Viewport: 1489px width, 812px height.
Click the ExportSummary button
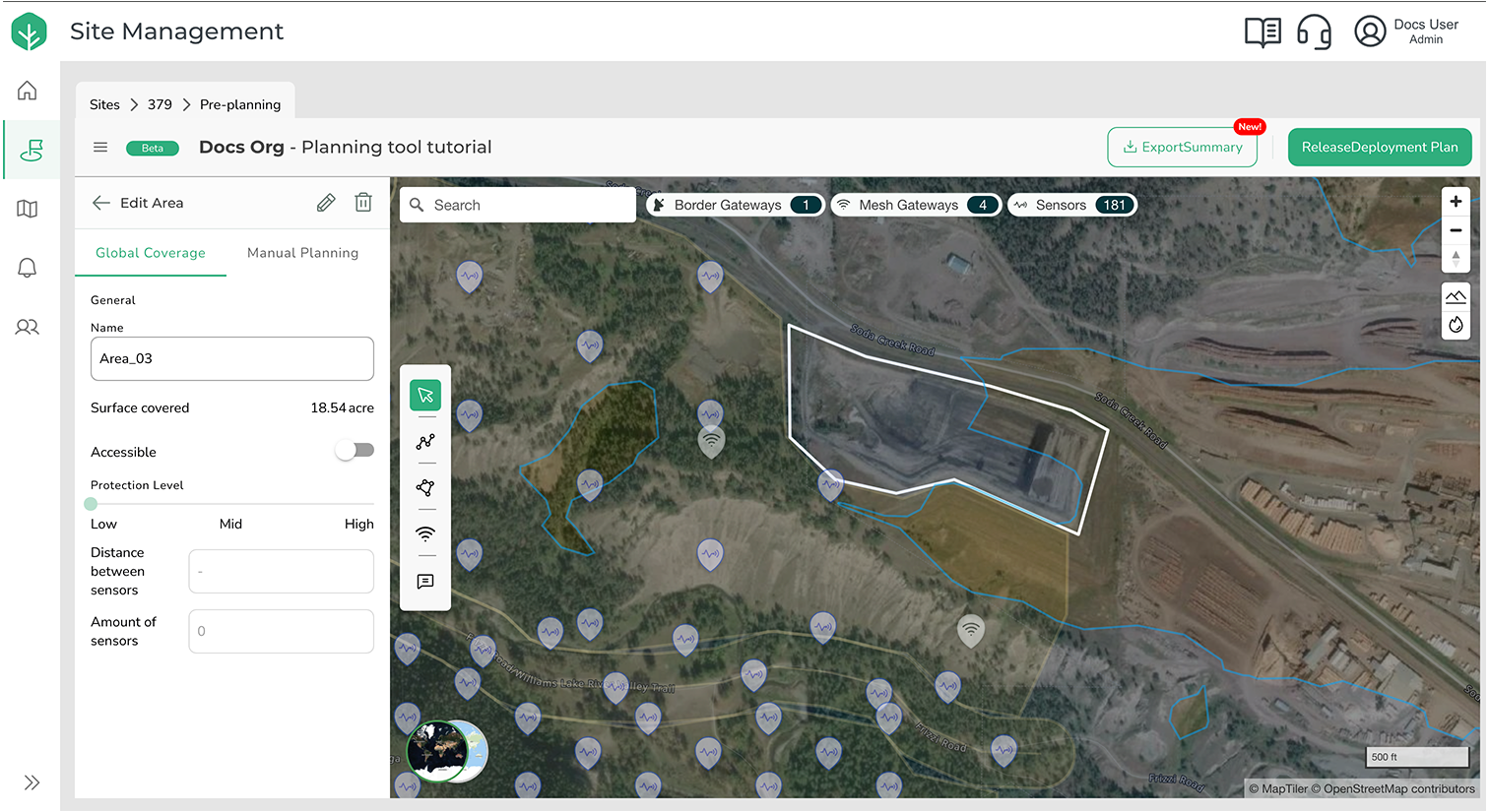[1182, 148]
